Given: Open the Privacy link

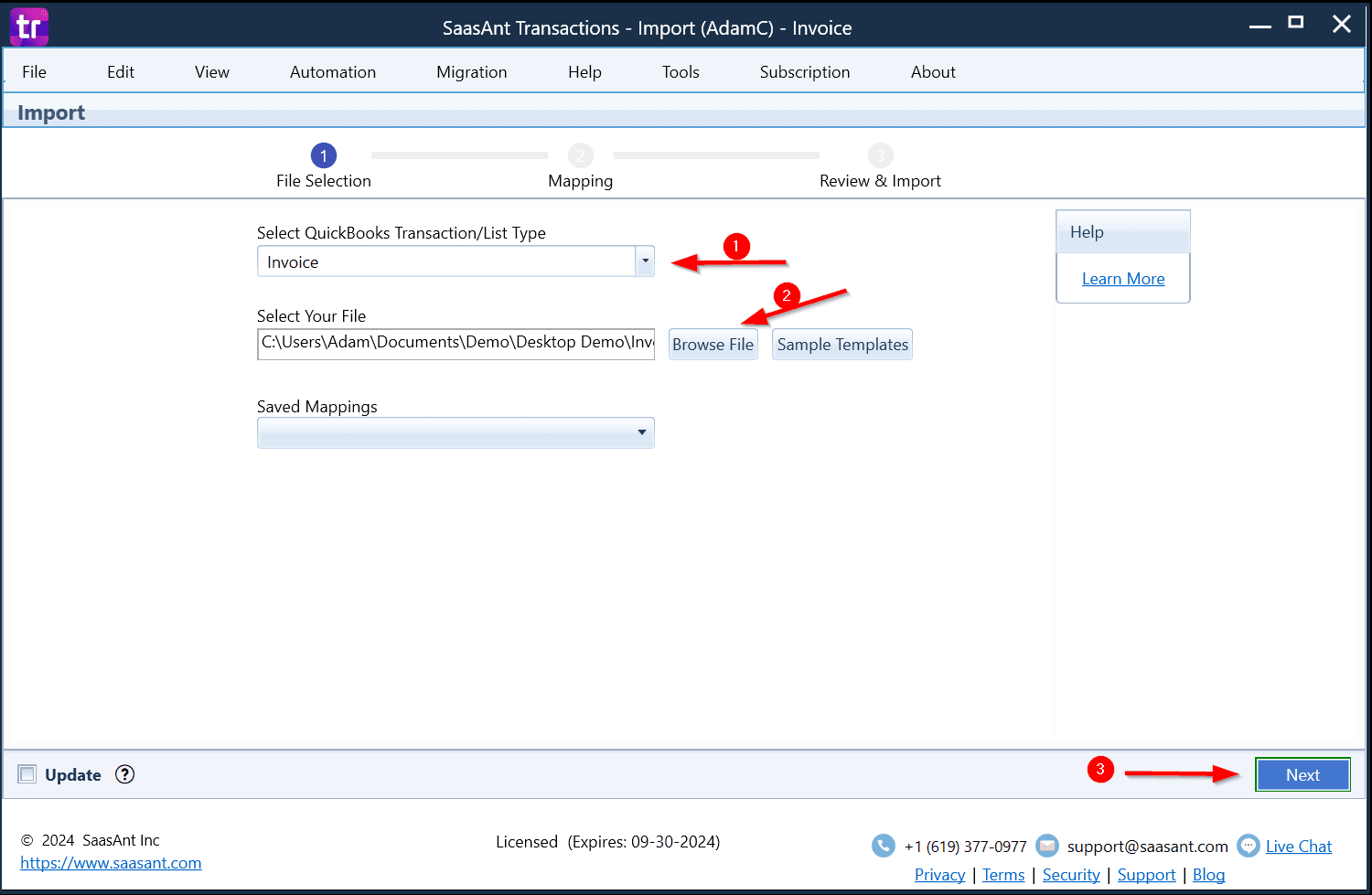Looking at the screenshot, I should pyautogui.click(x=939, y=875).
